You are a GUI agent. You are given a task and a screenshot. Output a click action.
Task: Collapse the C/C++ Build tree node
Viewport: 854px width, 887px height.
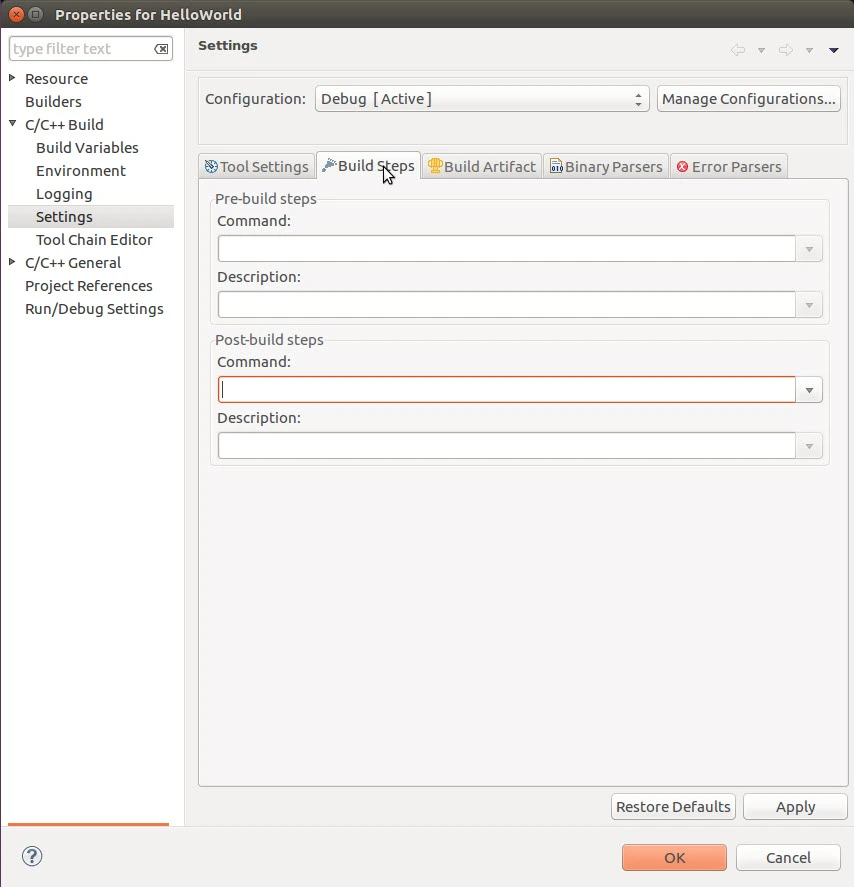pyautogui.click(x=13, y=124)
